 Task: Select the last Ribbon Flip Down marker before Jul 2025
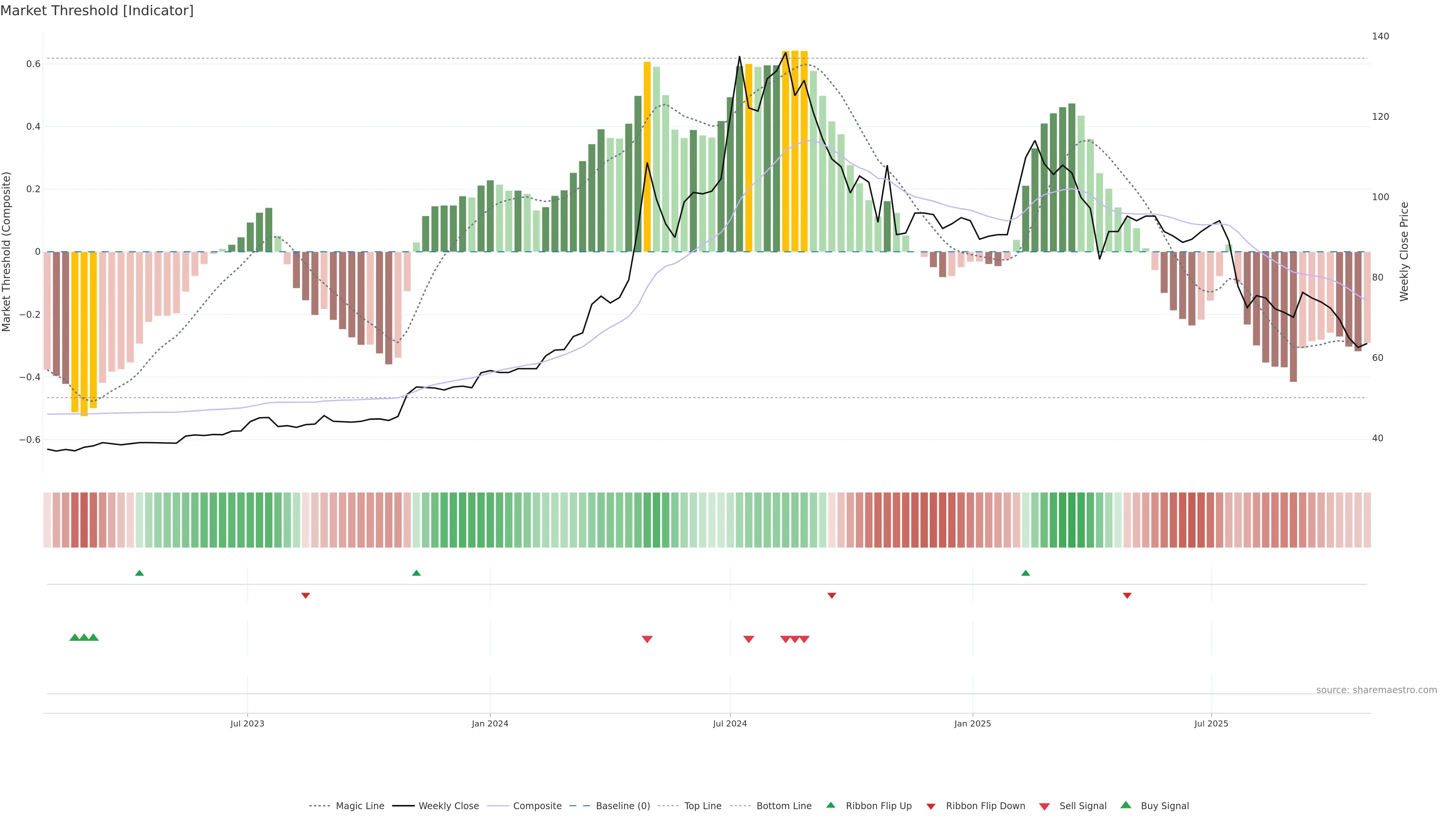click(1127, 595)
